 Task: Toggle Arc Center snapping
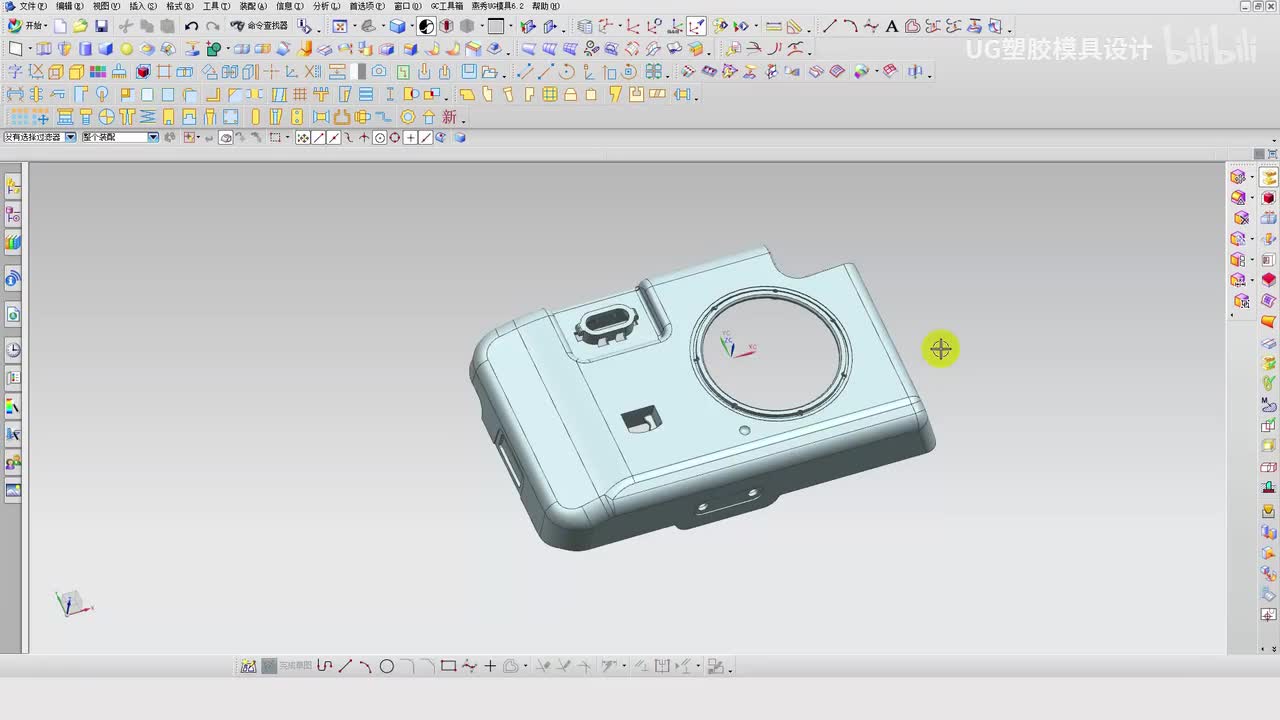click(380, 138)
